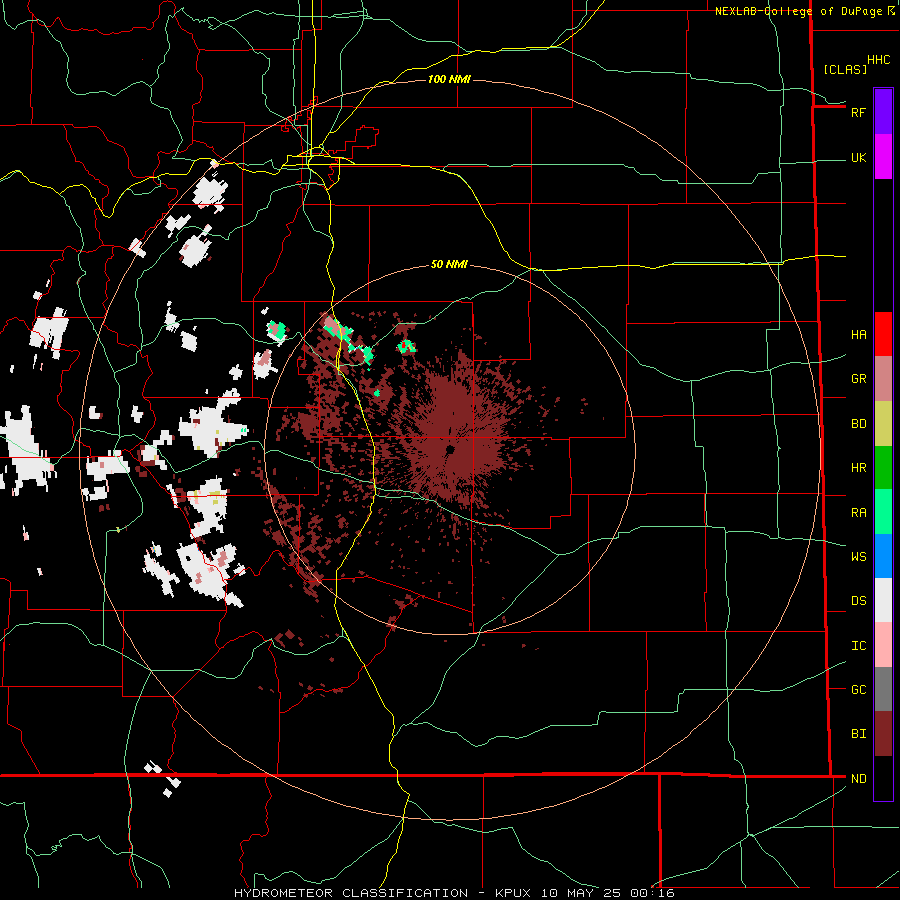
Task: Click the UK legend label
Action: click(858, 157)
